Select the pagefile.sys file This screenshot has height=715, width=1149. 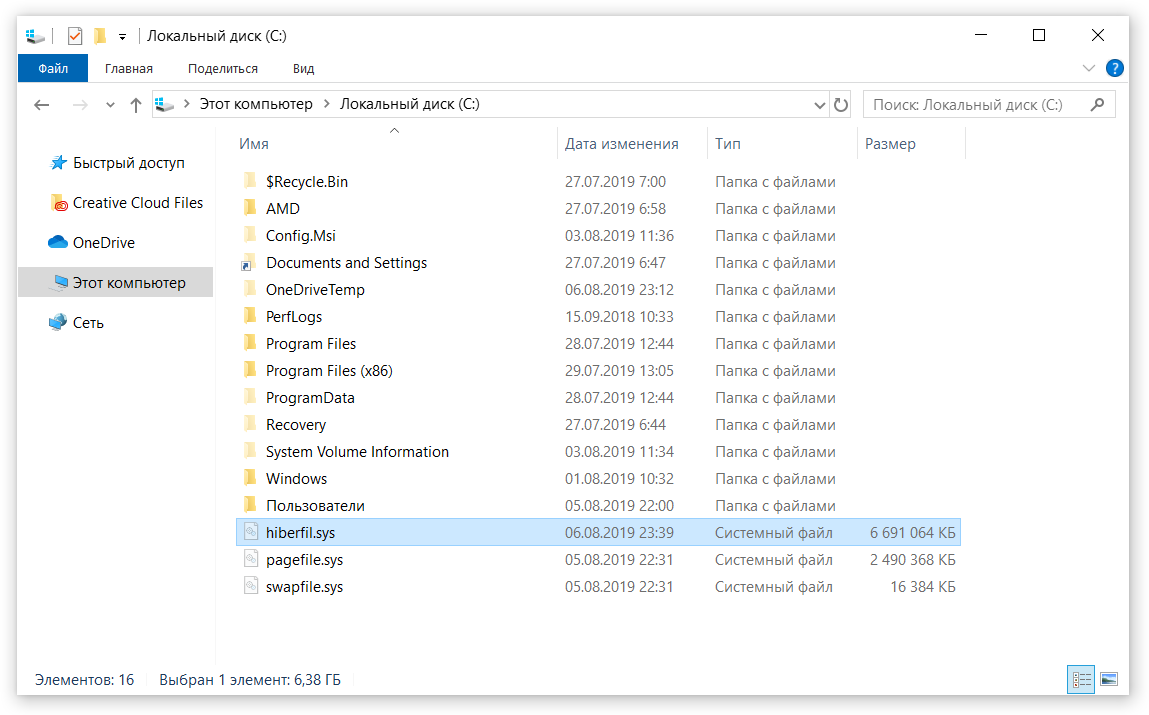[304, 560]
